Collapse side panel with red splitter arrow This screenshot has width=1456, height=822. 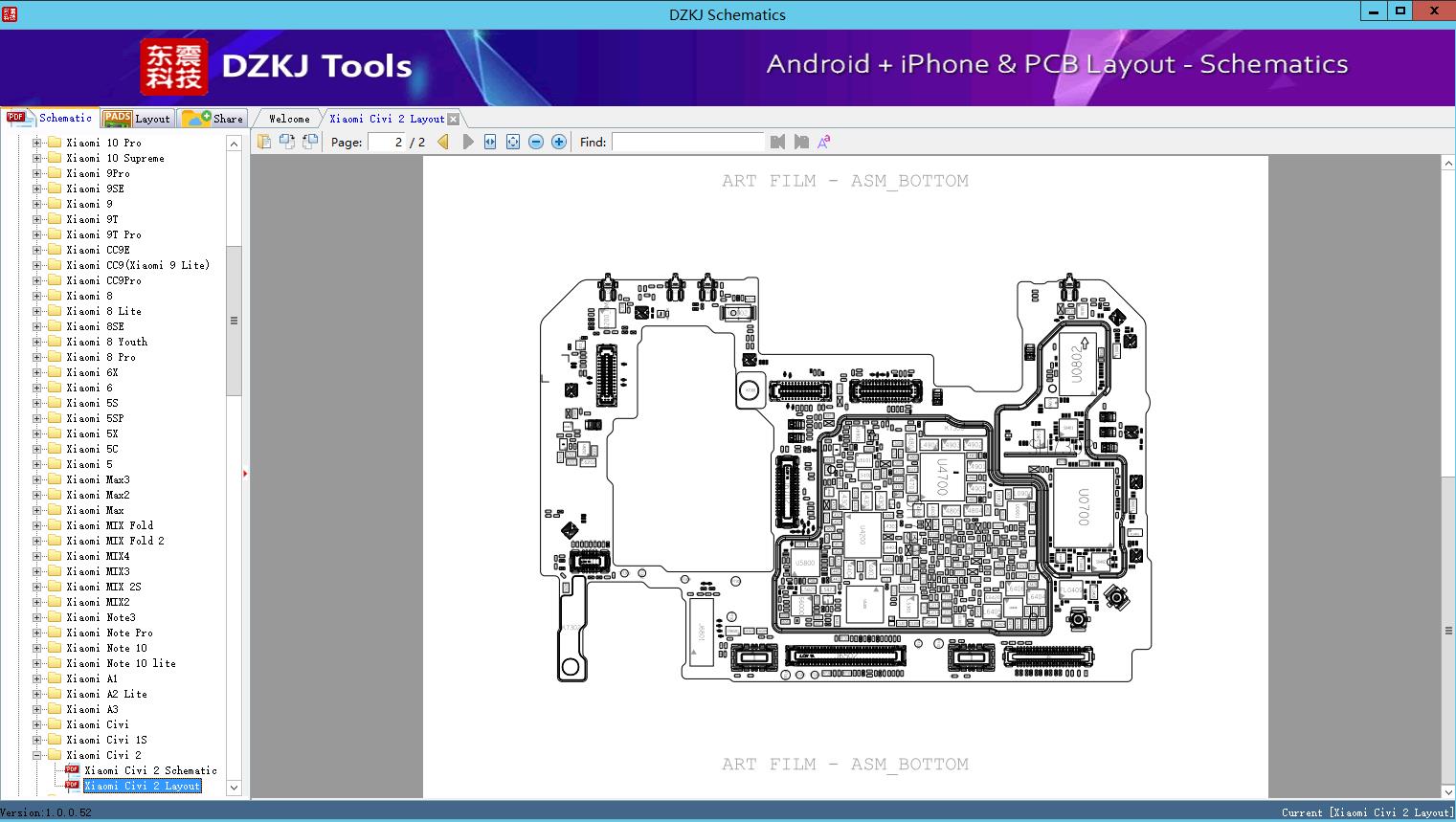point(245,474)
